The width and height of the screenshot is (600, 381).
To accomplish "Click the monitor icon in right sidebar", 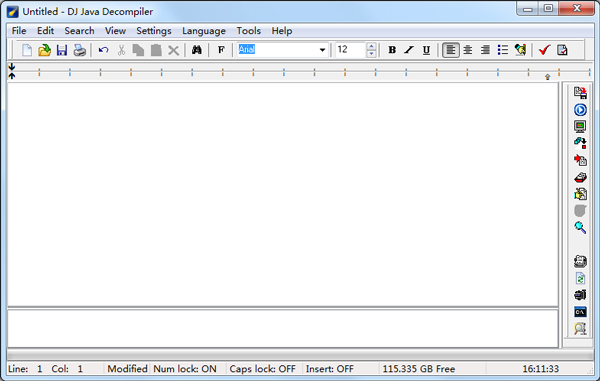I will click(580, 126).
